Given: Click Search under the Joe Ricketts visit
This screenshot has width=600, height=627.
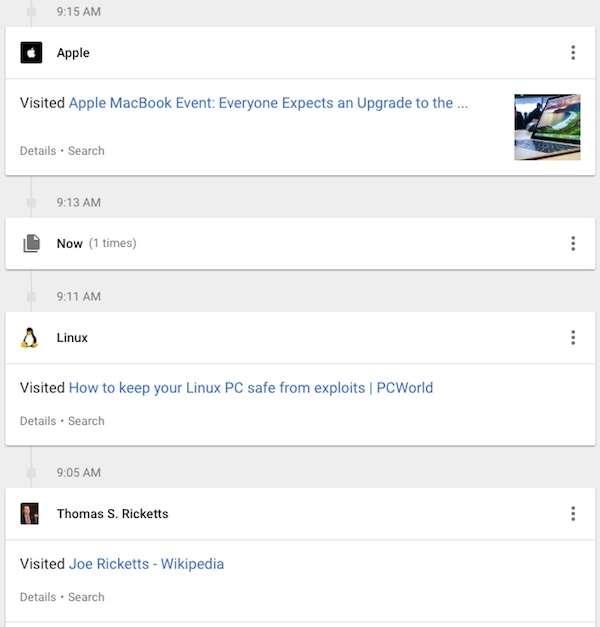Looking at the screenshot, I should click(86, 597).
